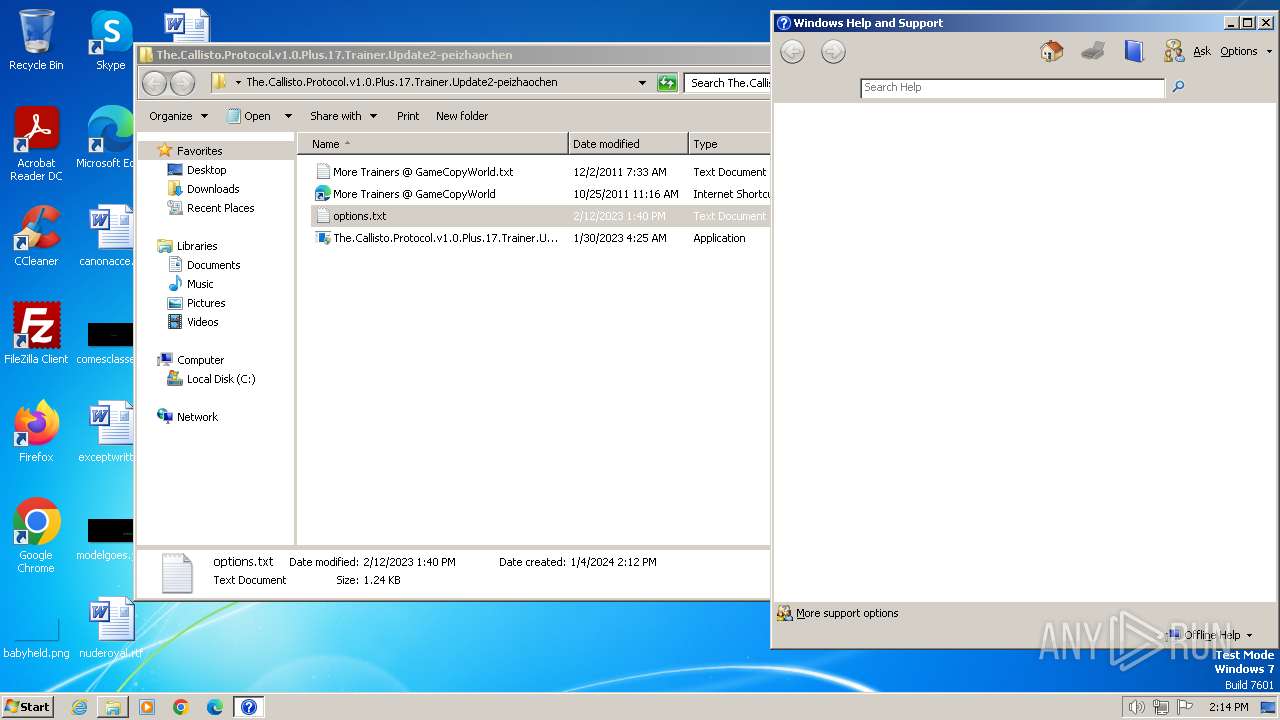
Task: Click the address bar root folder arrow
Action: [x=238, y=83]
